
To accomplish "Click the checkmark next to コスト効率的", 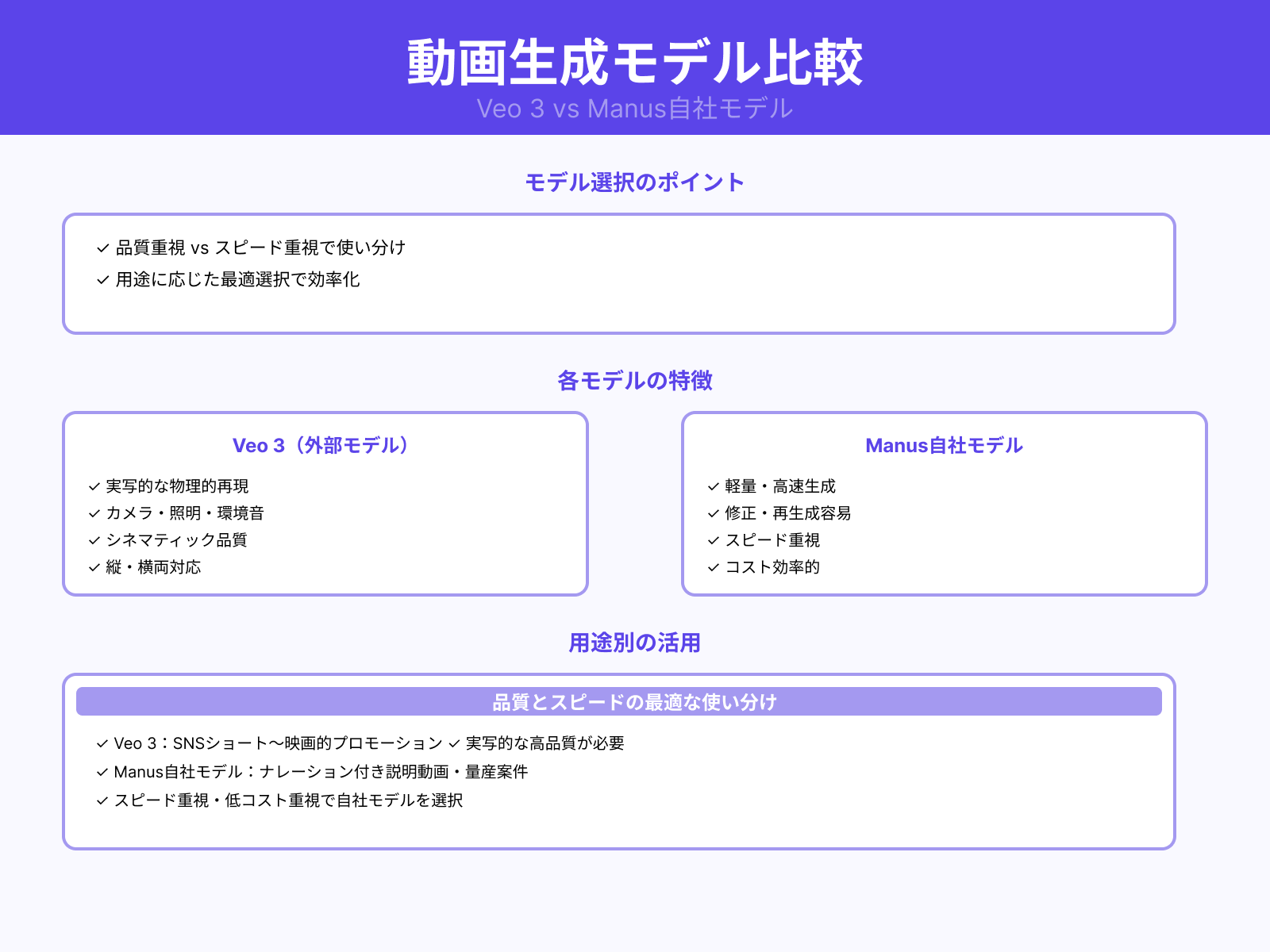I will [711, 567].
